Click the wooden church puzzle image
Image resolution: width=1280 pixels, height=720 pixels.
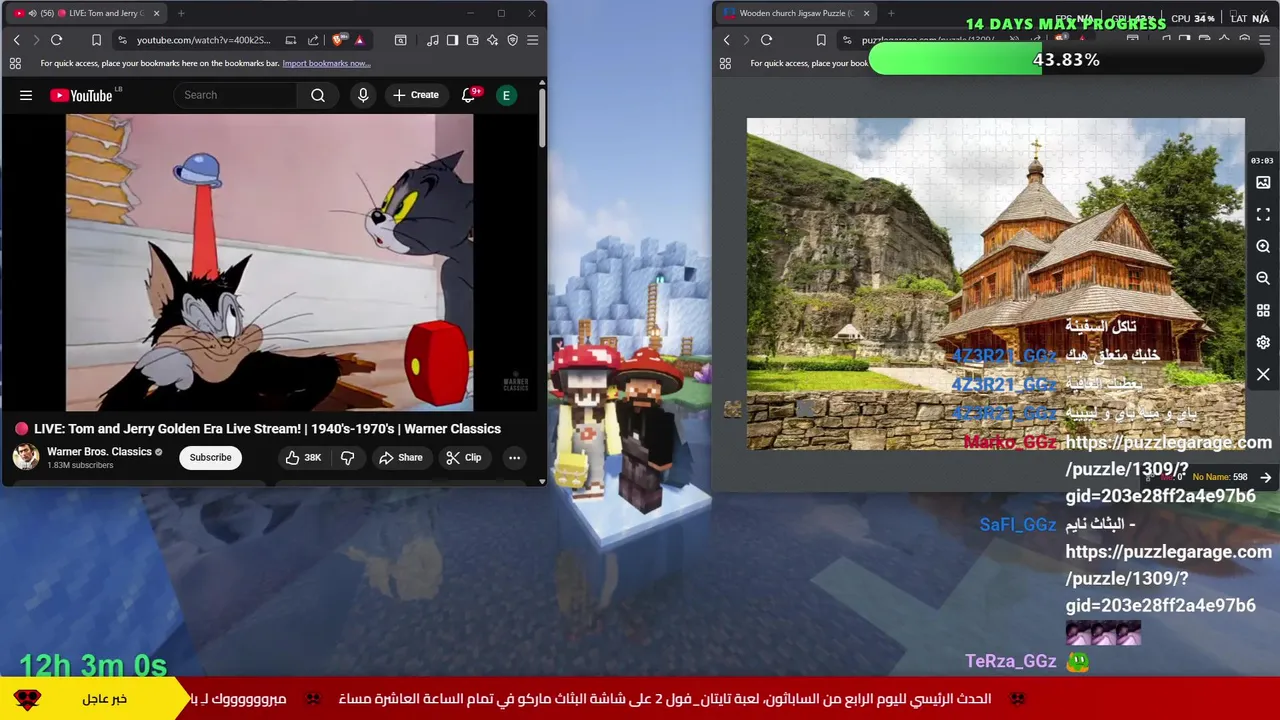click(996, 284)
